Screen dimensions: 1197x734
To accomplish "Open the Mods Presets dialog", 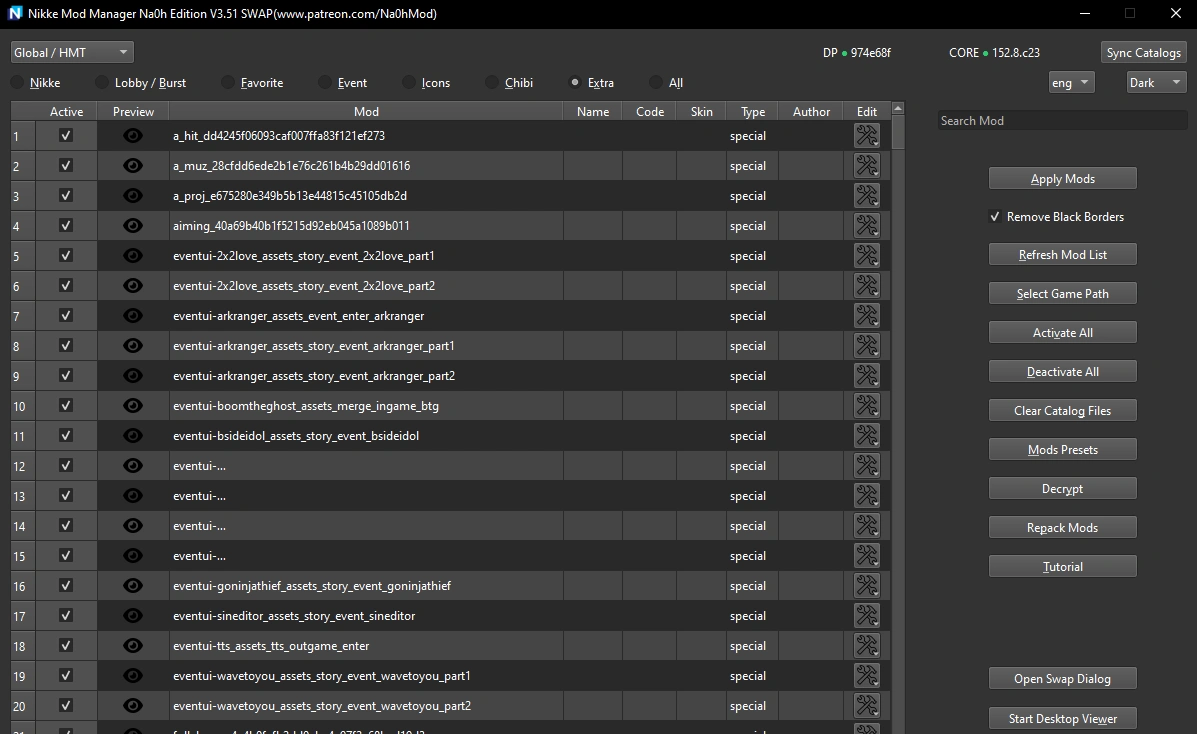I will (x=1063, y=450).
